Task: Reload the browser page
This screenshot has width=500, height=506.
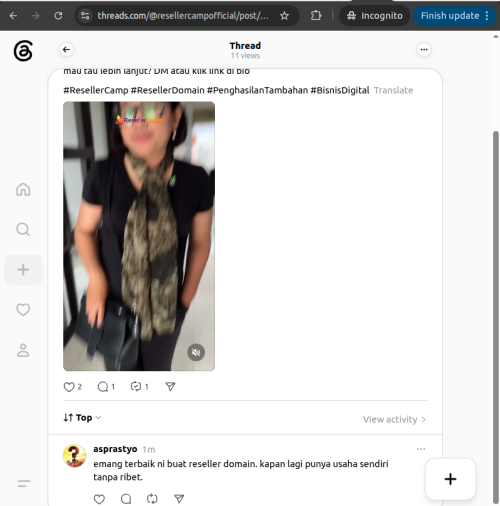Action: coord(58,16)
